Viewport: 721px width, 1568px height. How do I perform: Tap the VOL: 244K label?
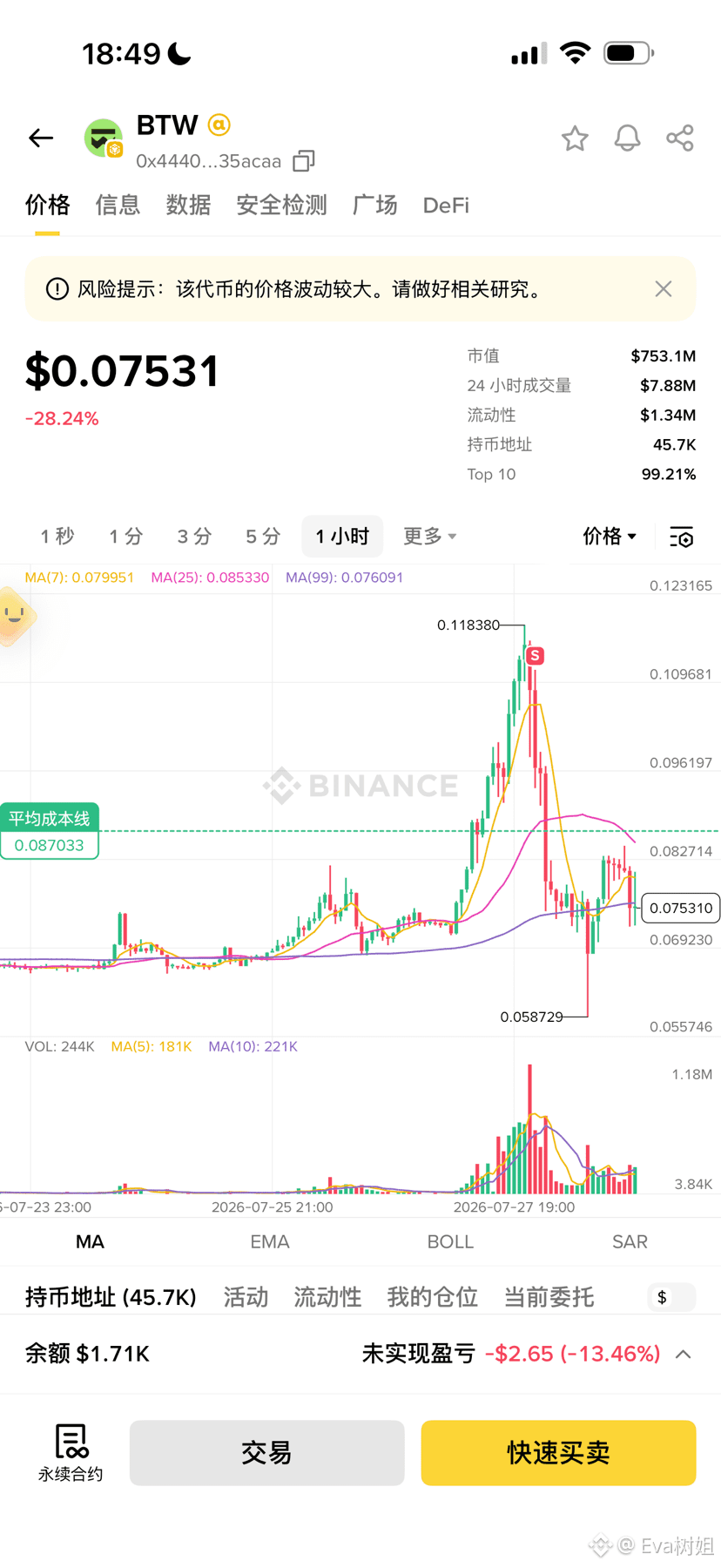[59, 1046]
